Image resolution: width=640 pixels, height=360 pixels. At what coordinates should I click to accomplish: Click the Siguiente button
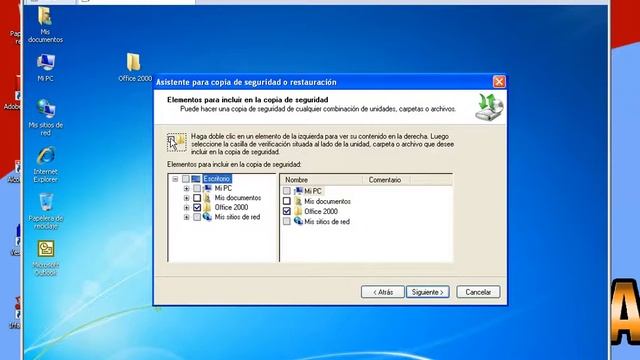click(x=427, y=292)
